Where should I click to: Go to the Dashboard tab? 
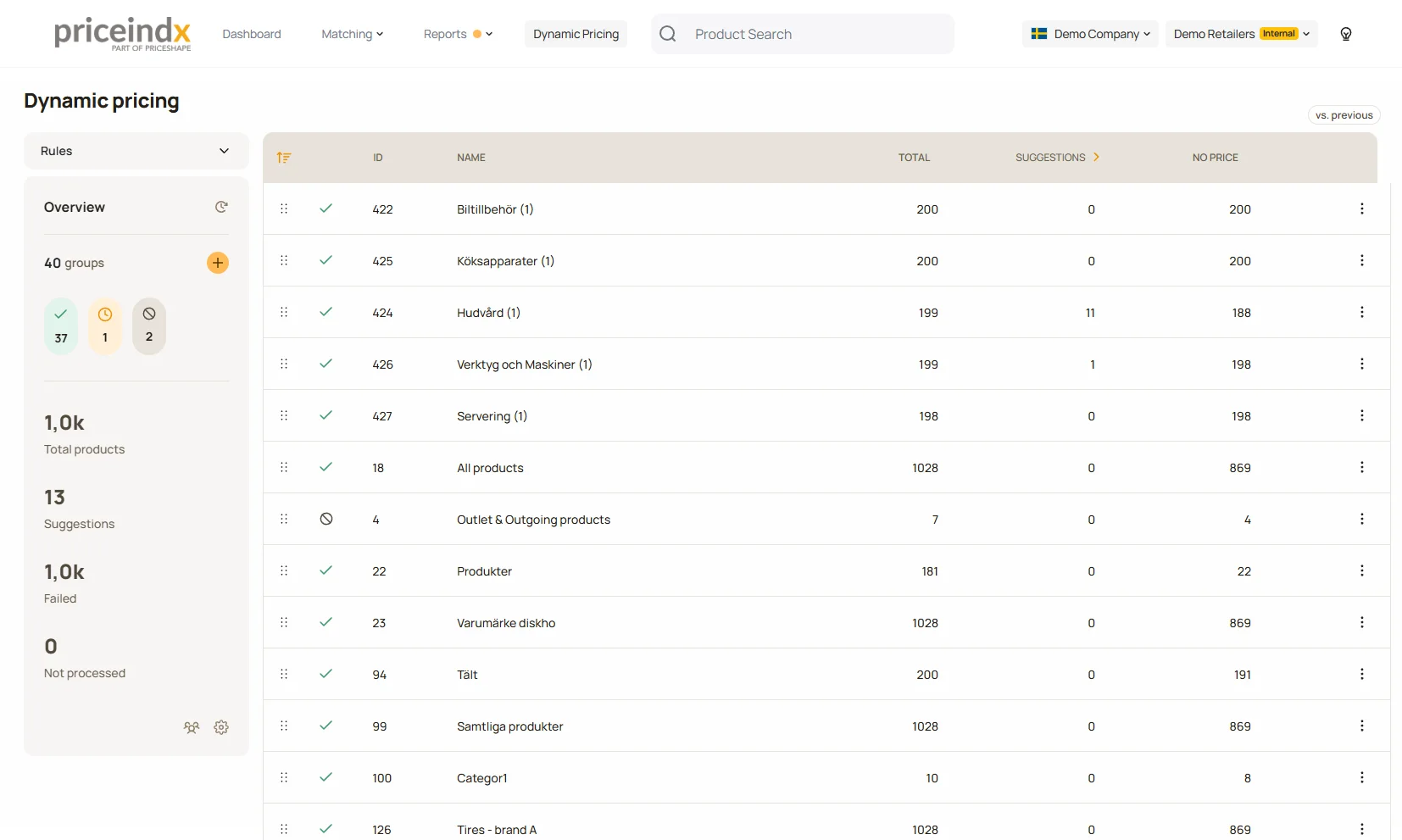click(x=252, y=34)
